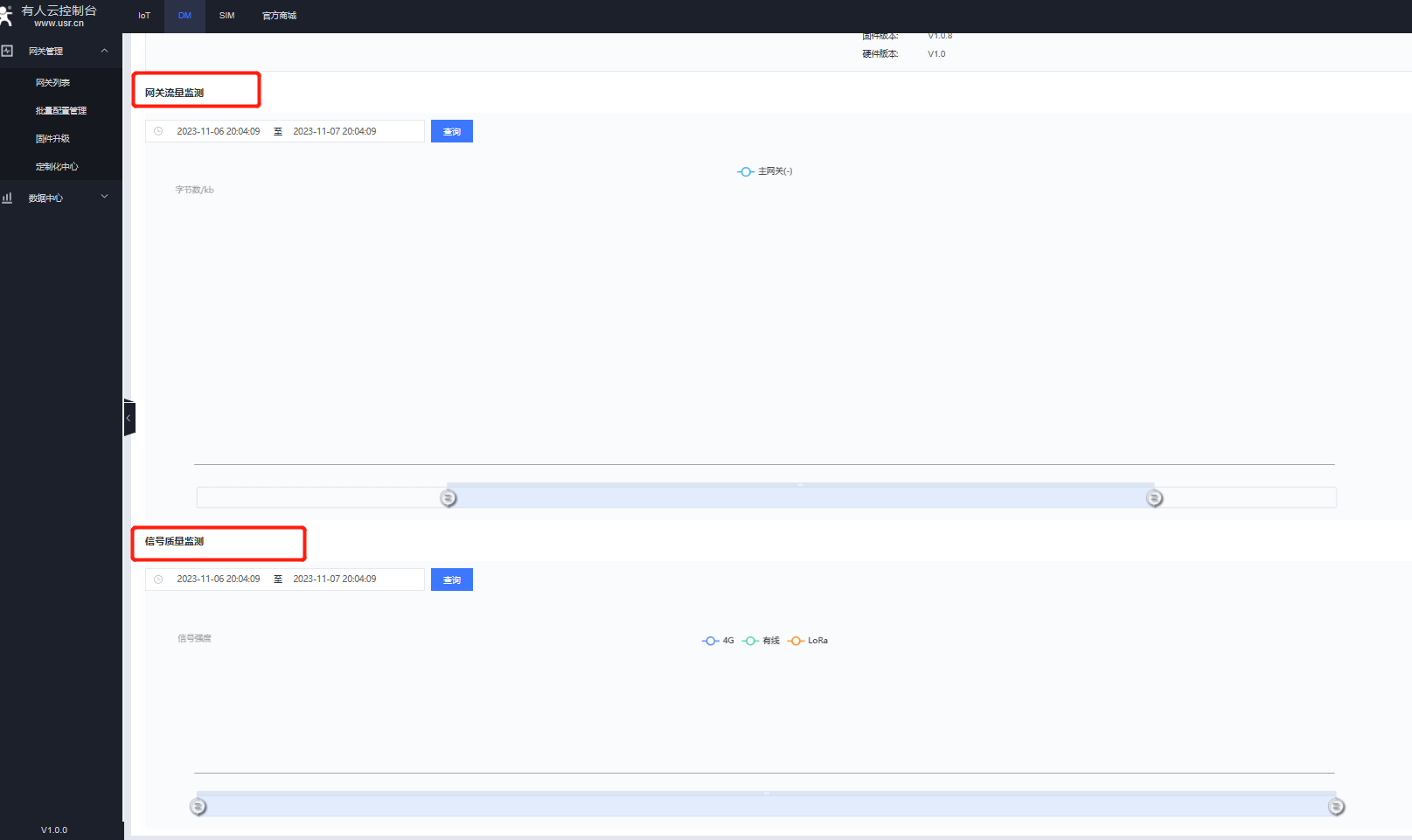
Task: Click 查询 button for signal quality monitoring
Action: pyautogui.click(x=451, y=580)
